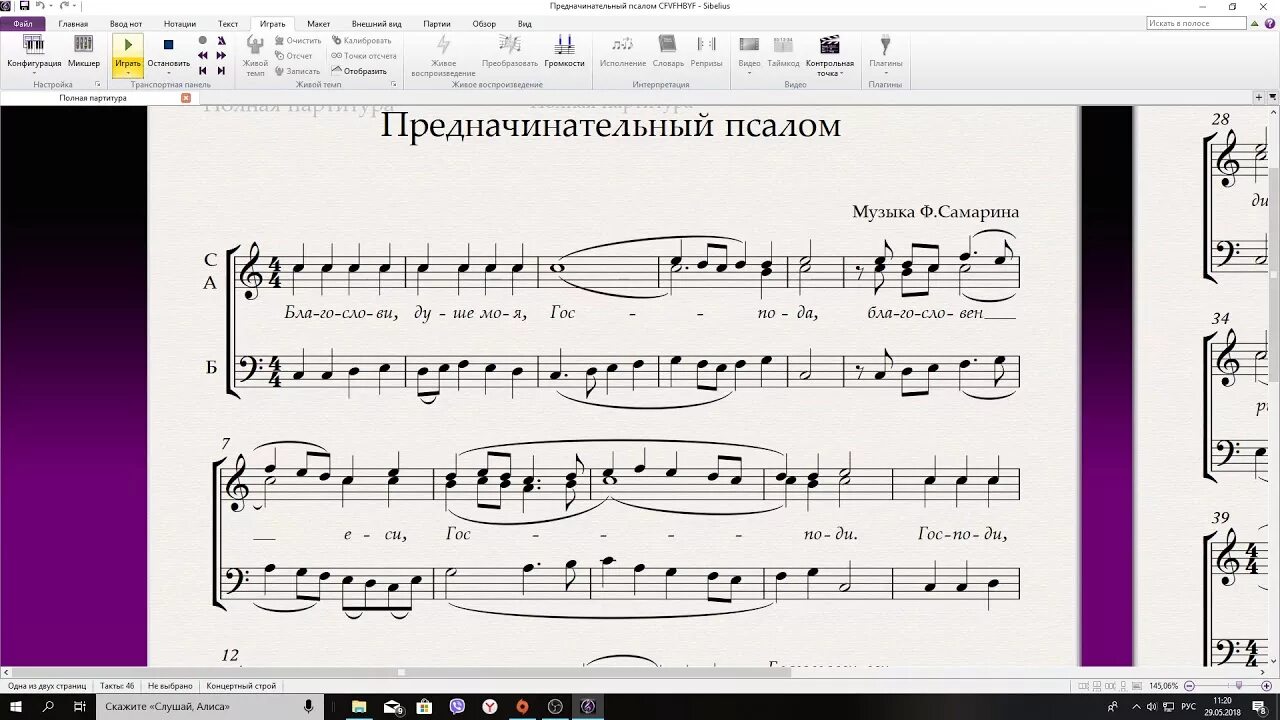The height and width of the screenshot is (720, 1280).
Task: Switch to the Нотации ribbon tab
Action: (x=180, y=23)
